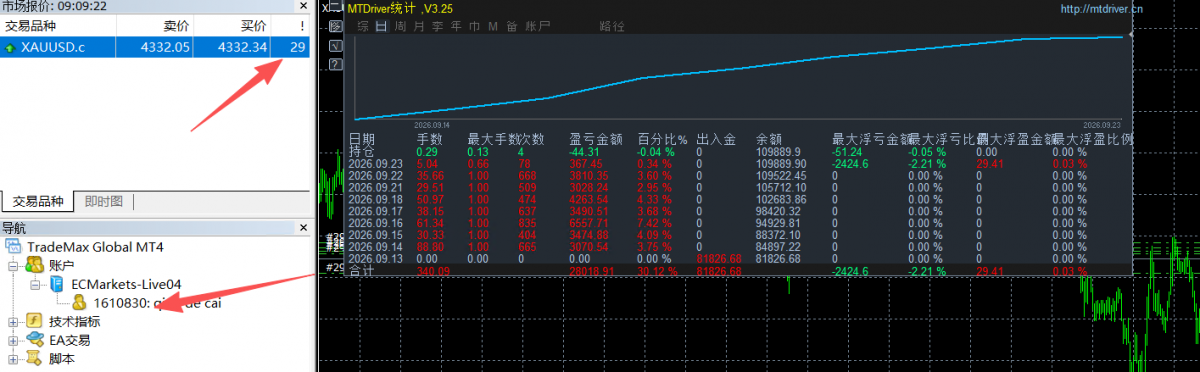Collapse the 账户 tree node
This screenshot has width=1200, height=372.
click(12, 266)
